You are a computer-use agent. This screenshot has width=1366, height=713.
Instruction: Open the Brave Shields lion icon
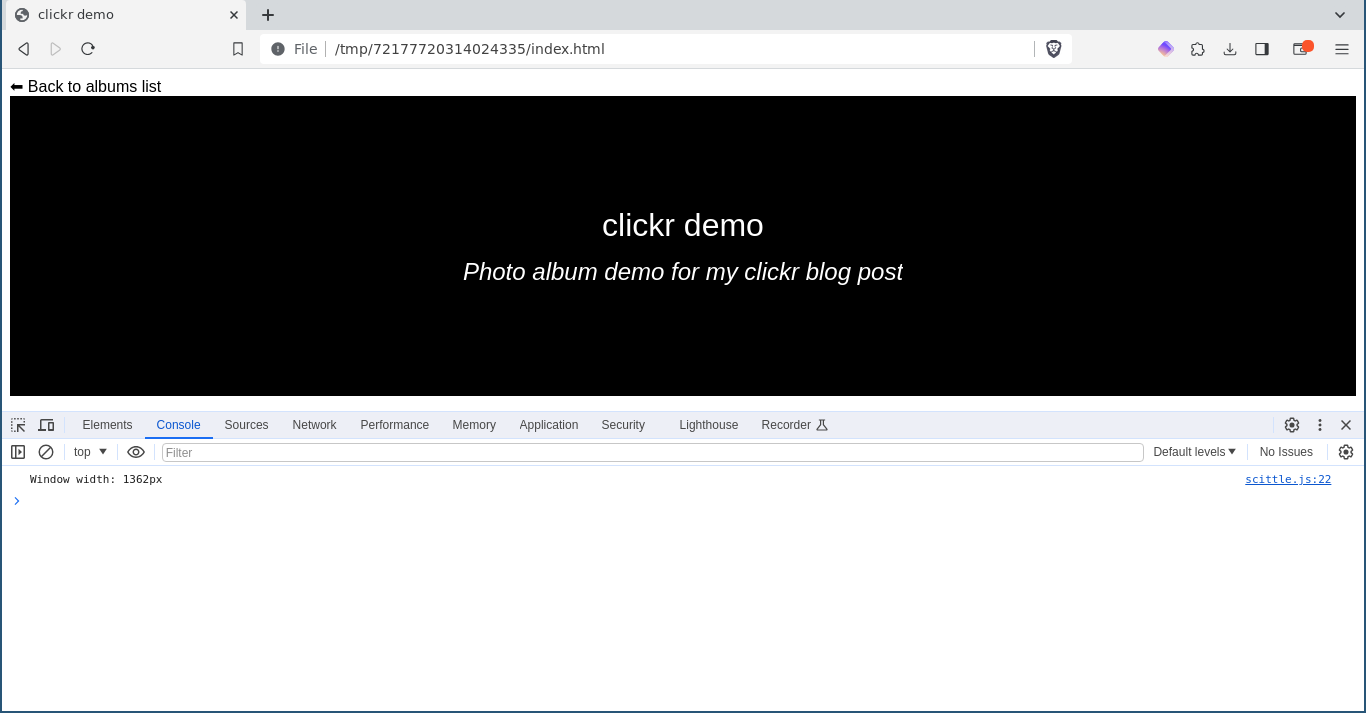coord(1053,49)
